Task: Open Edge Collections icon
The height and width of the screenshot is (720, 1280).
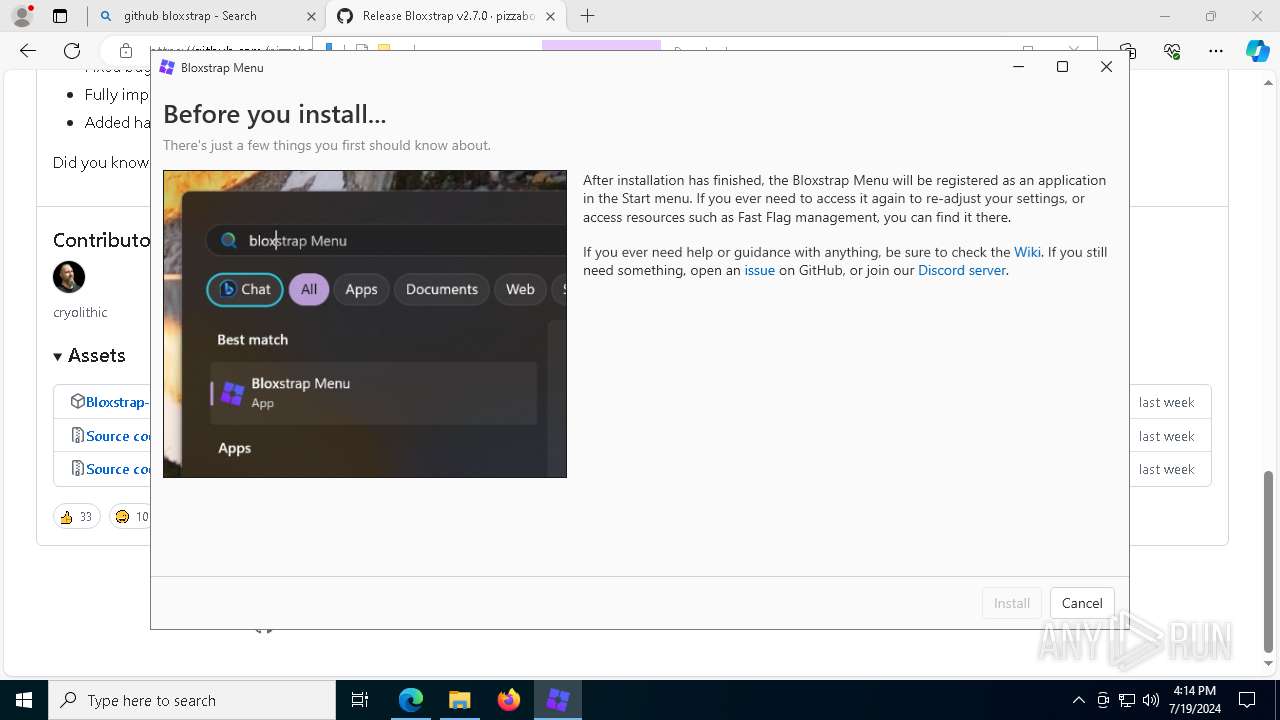Action: 1128,51
